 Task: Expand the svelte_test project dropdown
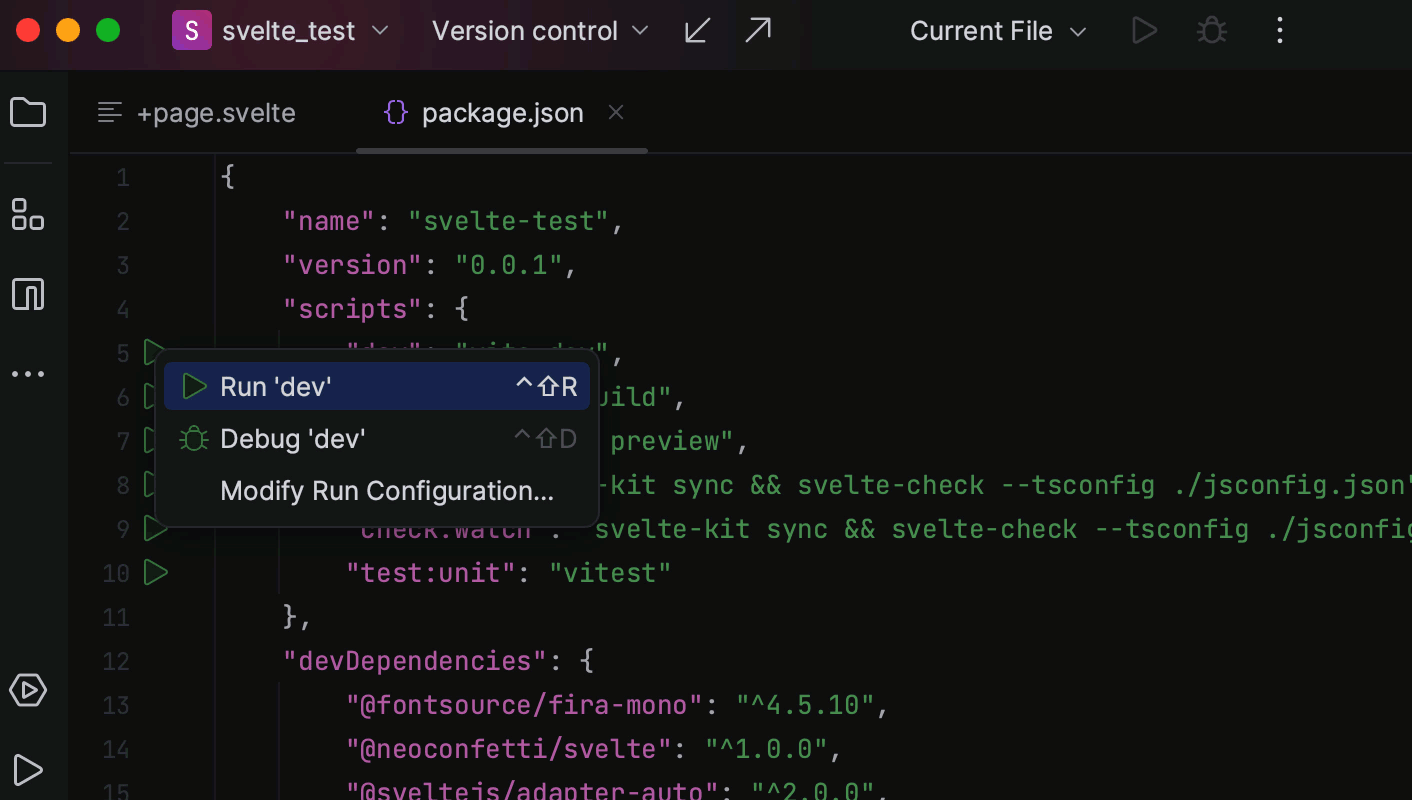tap(281, 31)
